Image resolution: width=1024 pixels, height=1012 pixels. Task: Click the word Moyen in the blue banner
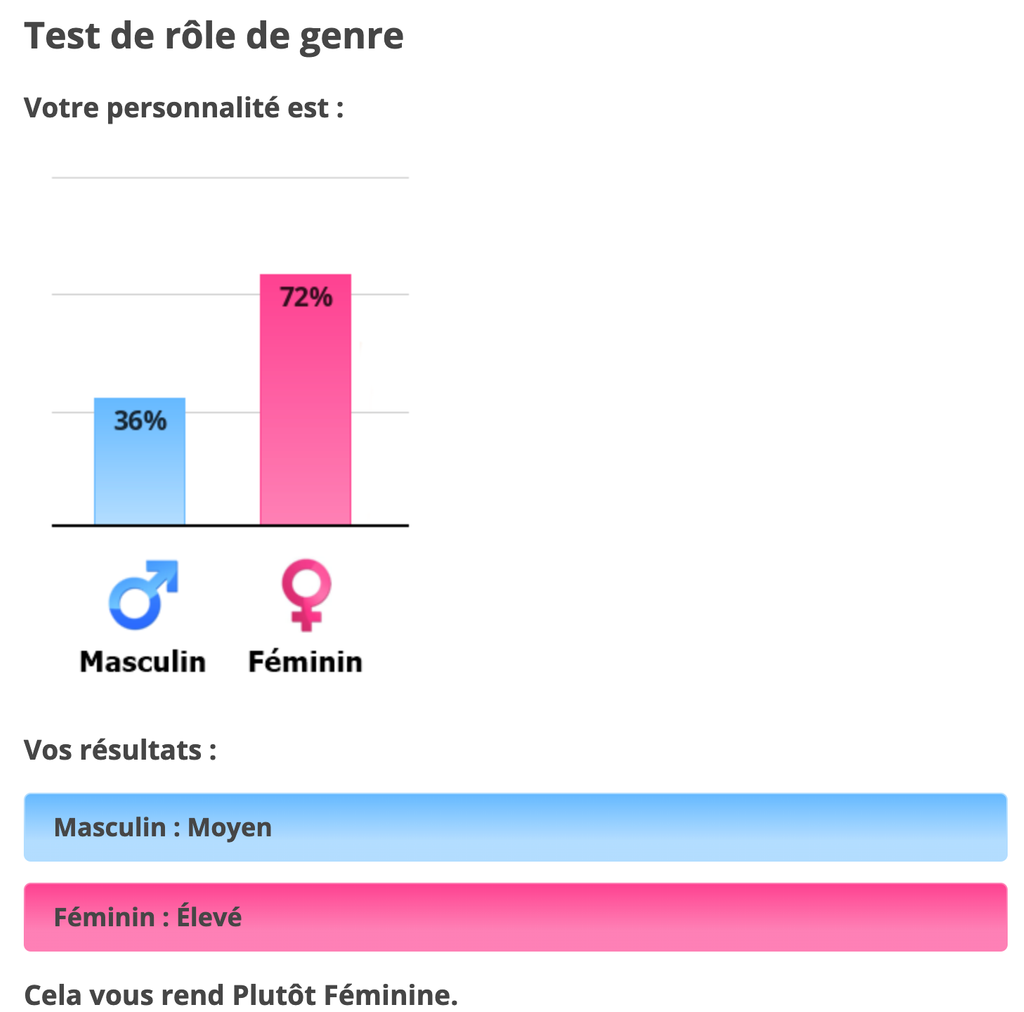230,828
